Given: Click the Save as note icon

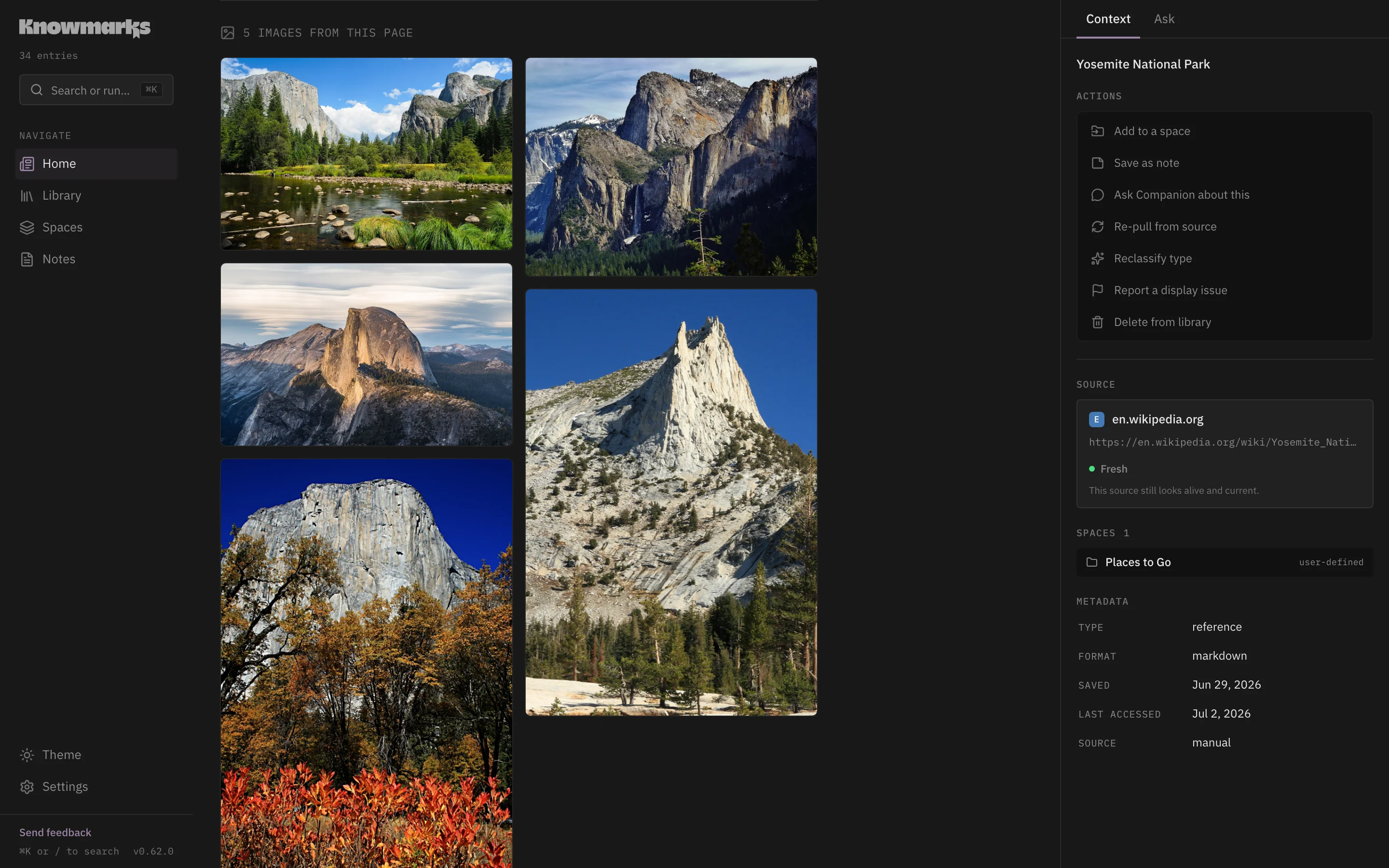Looking at the screenshot, I should click(1097, 163).
